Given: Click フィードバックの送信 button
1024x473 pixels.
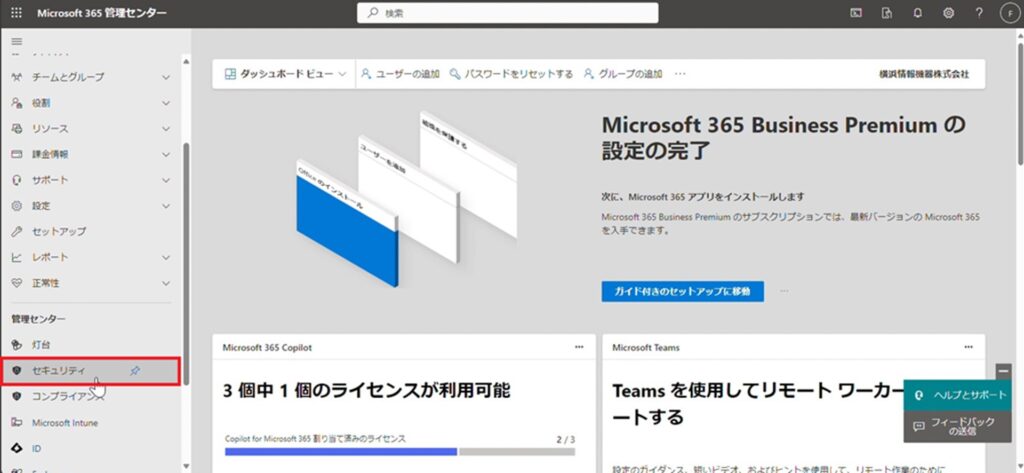Looking at the screenshot, I should point(957,426).
